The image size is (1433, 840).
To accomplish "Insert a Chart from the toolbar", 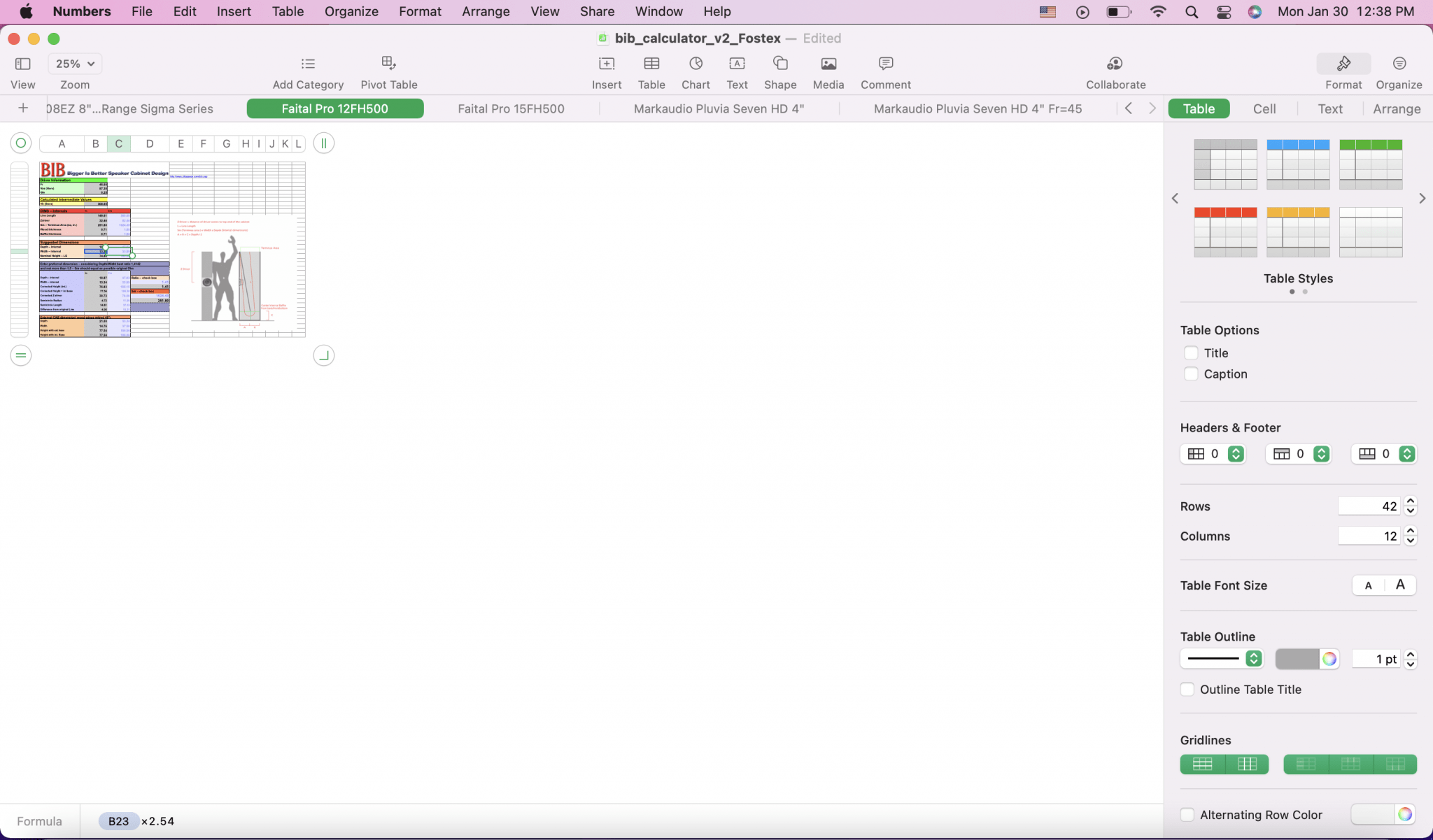I will point(696,64).
